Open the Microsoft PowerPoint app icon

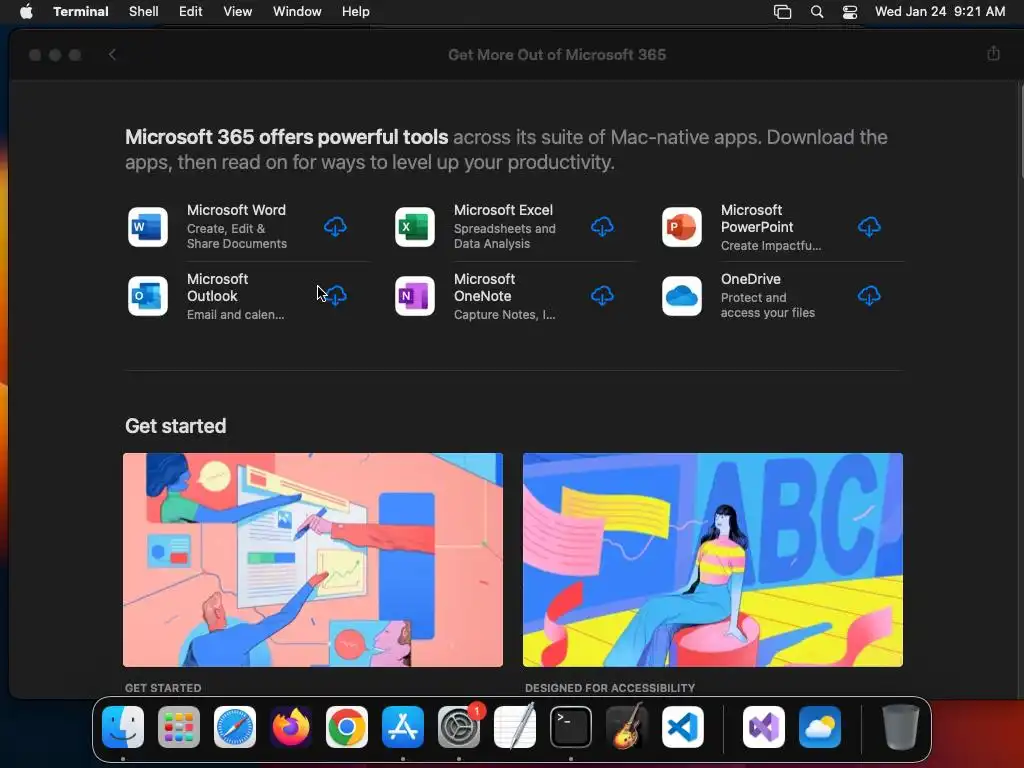click(x=682, y=227)
